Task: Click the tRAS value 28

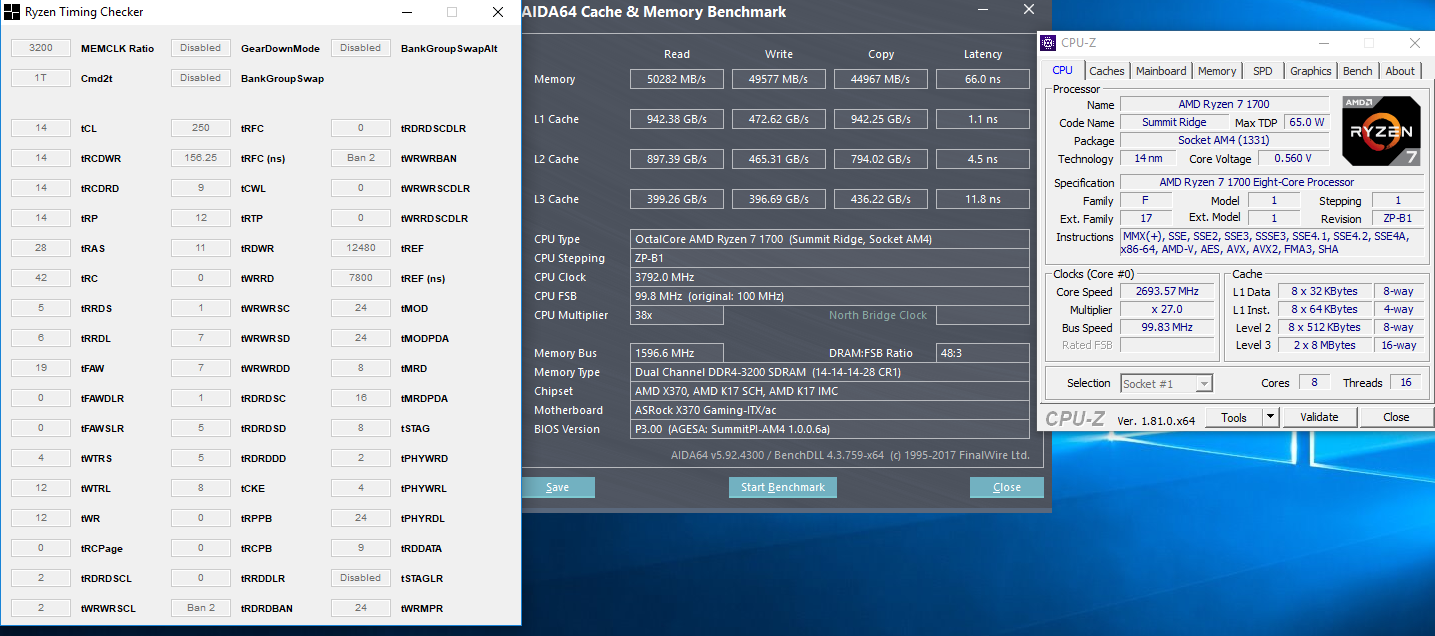Action: click(x=40, y=248)
